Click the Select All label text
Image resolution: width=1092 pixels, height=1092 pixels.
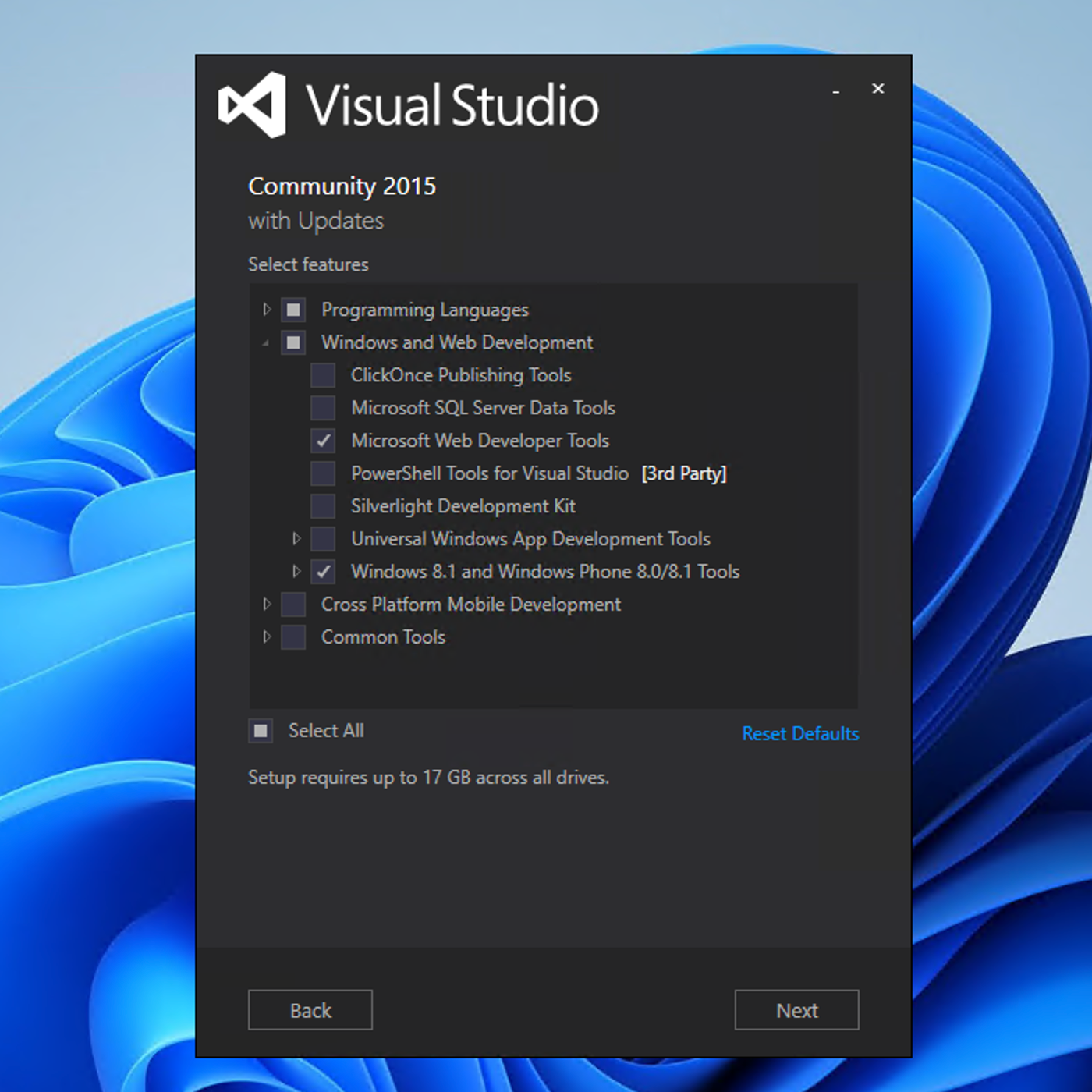(x=326, y=731)
